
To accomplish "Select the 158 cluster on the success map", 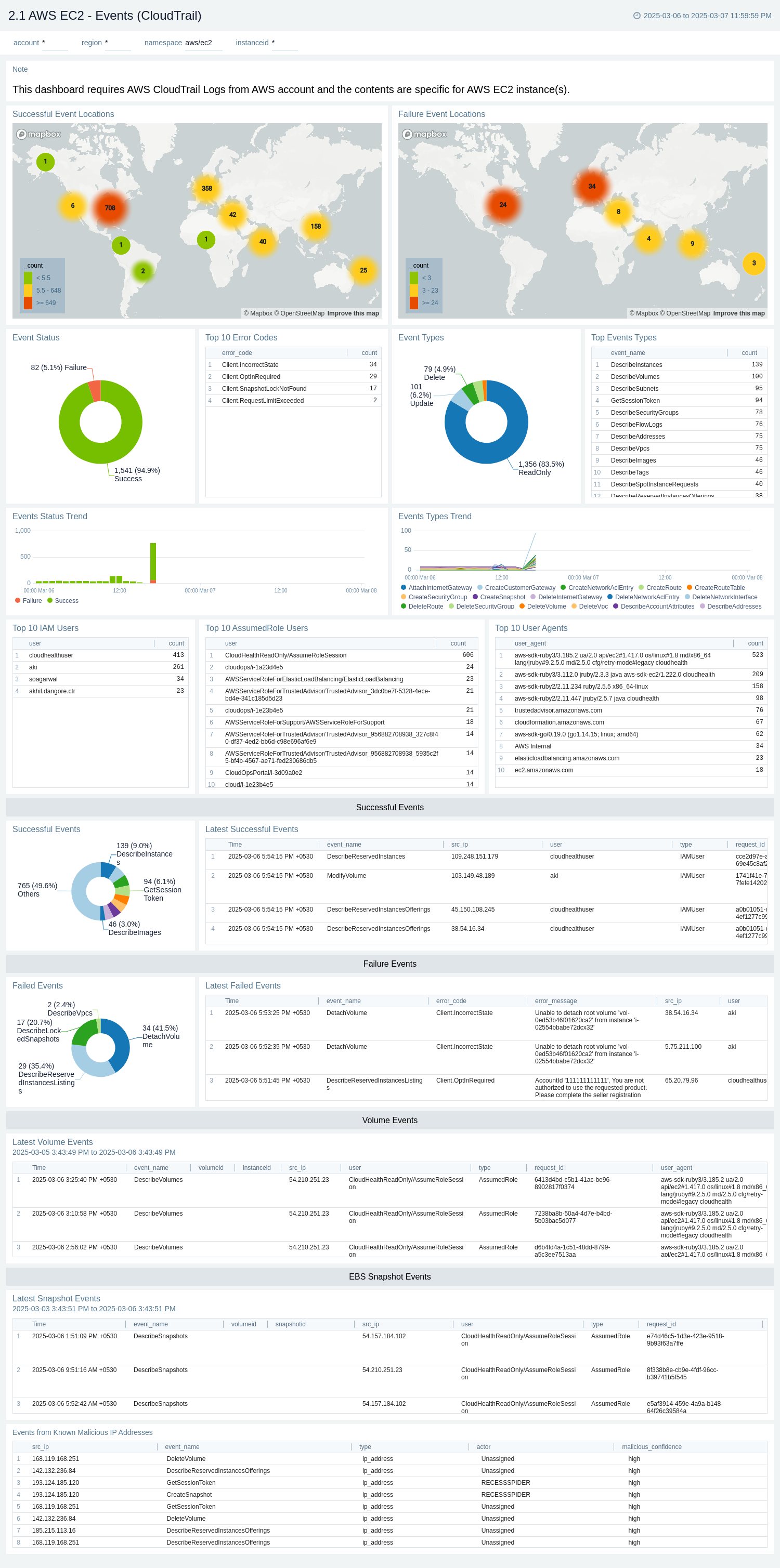I will 316,227.
